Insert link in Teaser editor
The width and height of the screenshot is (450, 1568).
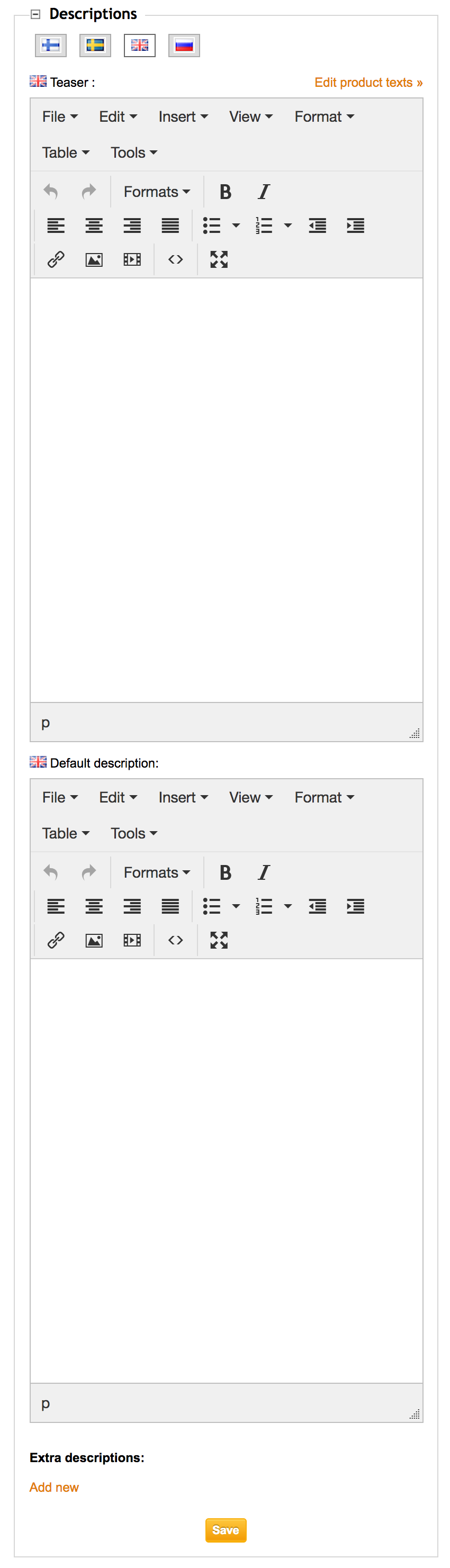pyautogui.click(x=56, y=259)
